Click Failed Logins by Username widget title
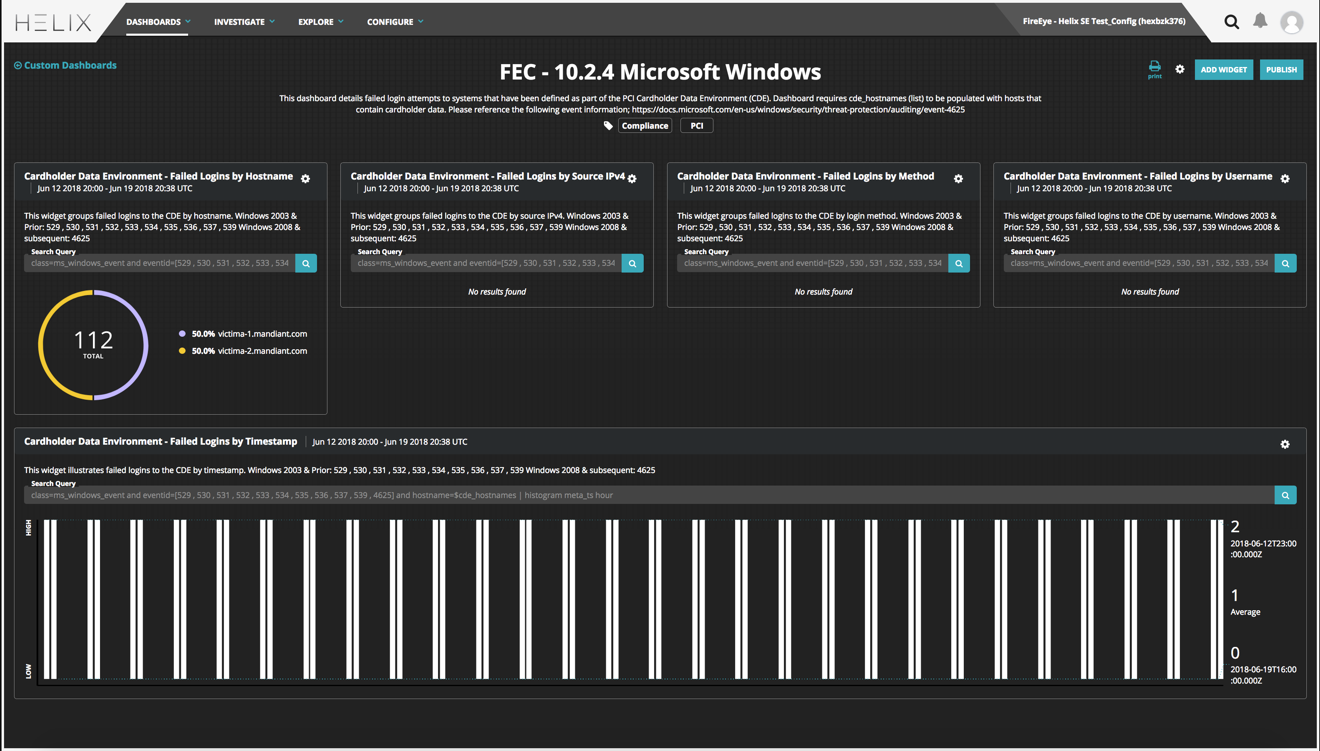Image resolution: width=1320 pixels, height=751 pixels. (x=1138, y=176)
